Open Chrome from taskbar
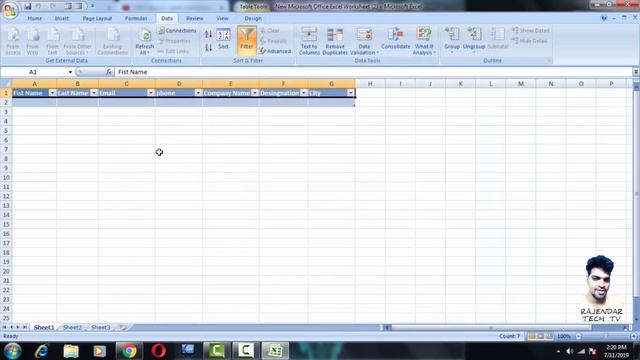 click(129, 351)
